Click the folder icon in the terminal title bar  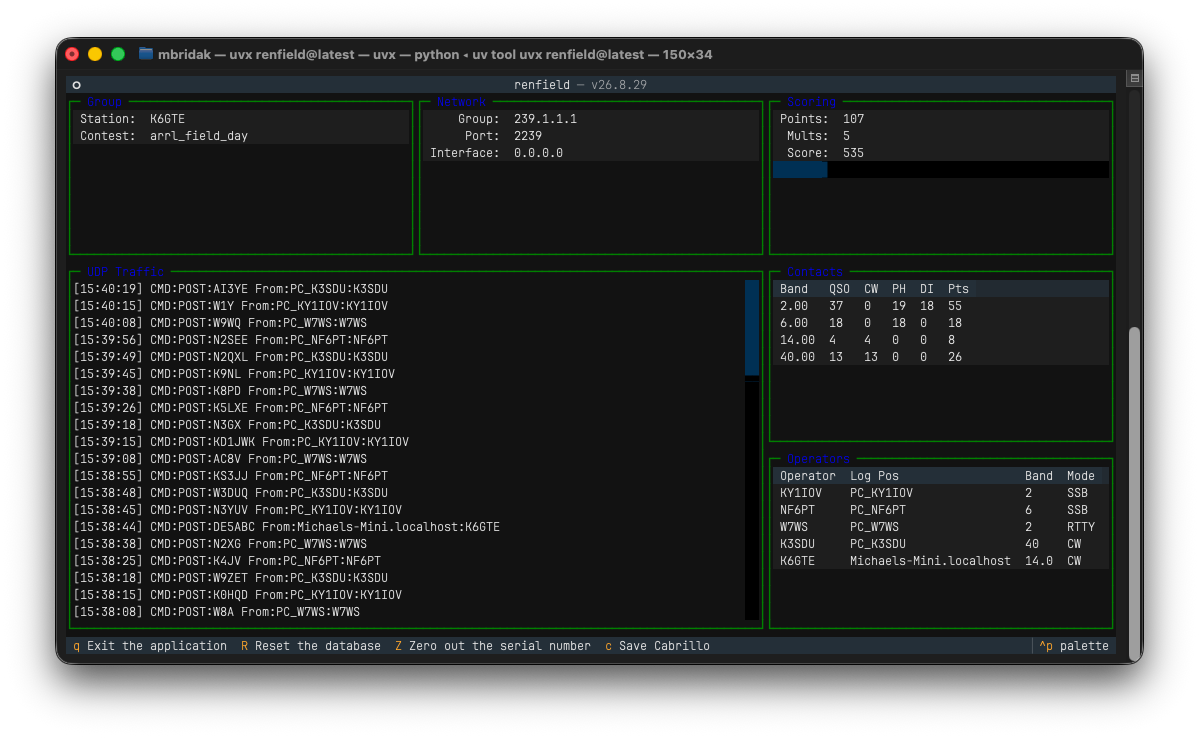coord(145,54)
